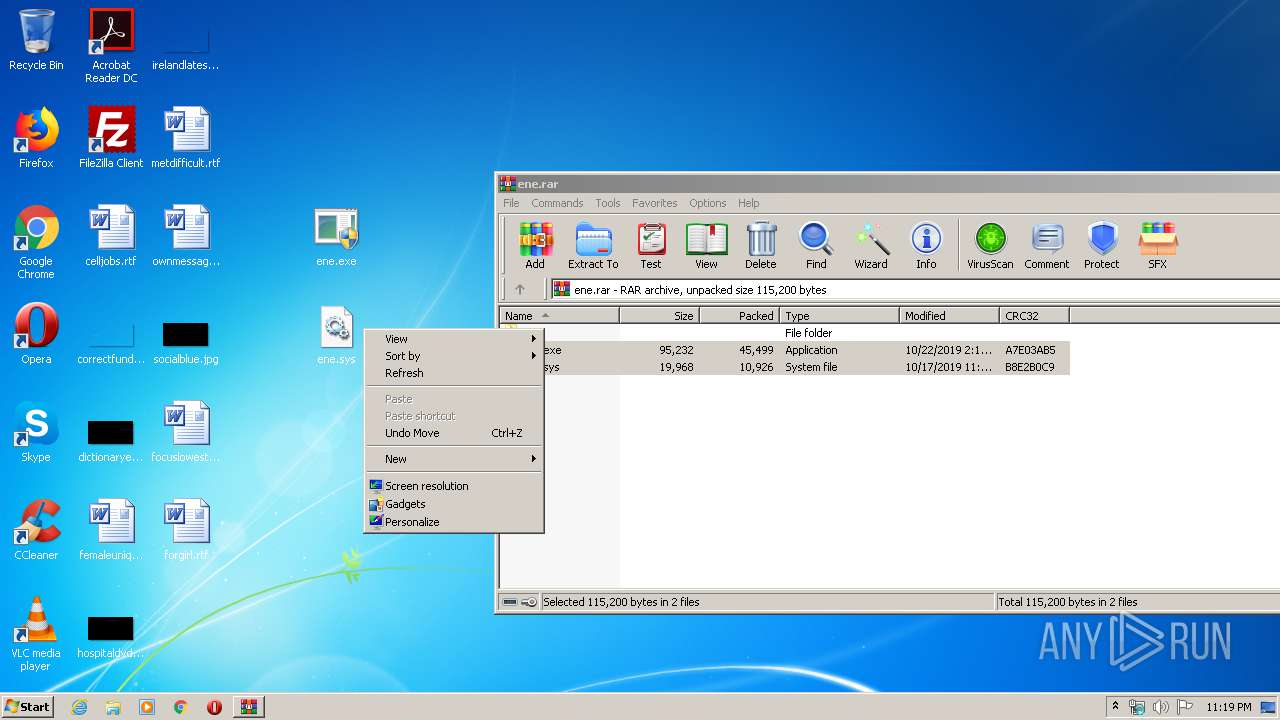Image resolution: width=1280 pixels, height=720 pixels.
Task: Open the File menu in WinRAR
Action: (511, 203)
